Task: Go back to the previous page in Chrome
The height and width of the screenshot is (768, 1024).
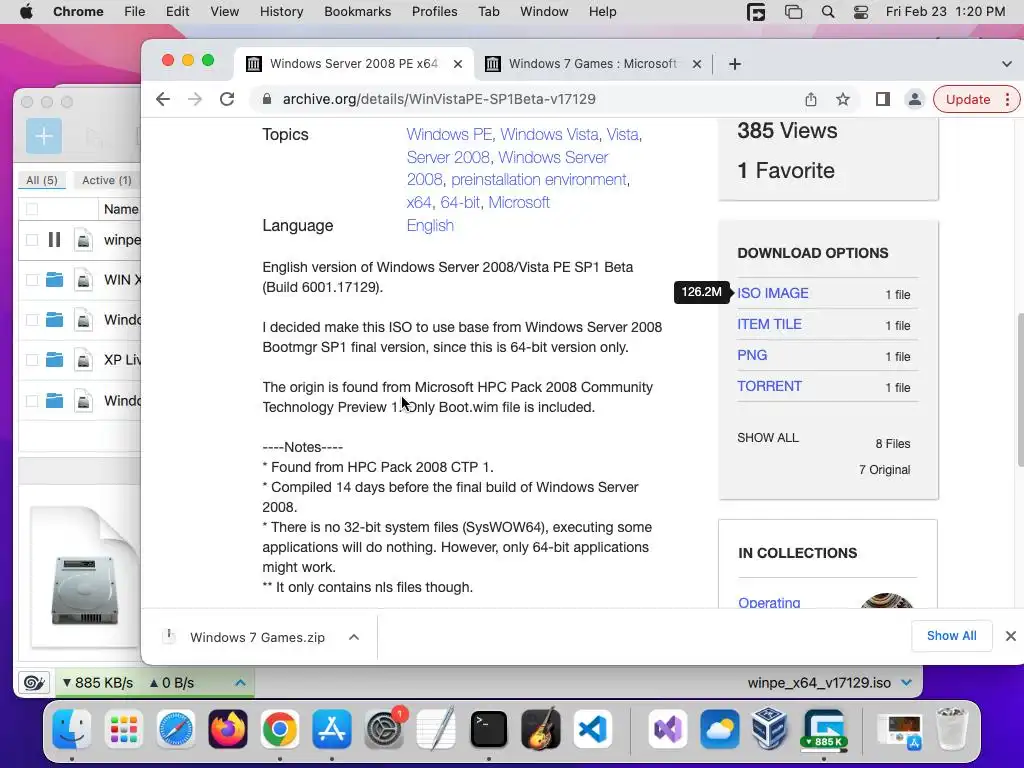Action: [163, 99]
